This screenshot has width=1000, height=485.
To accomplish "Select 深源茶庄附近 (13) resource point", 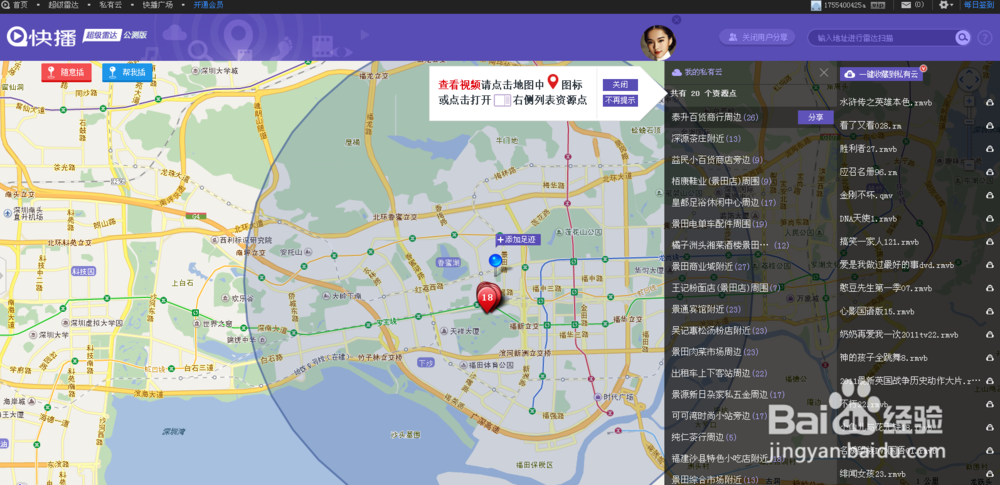I will click(x=705, y=138).
